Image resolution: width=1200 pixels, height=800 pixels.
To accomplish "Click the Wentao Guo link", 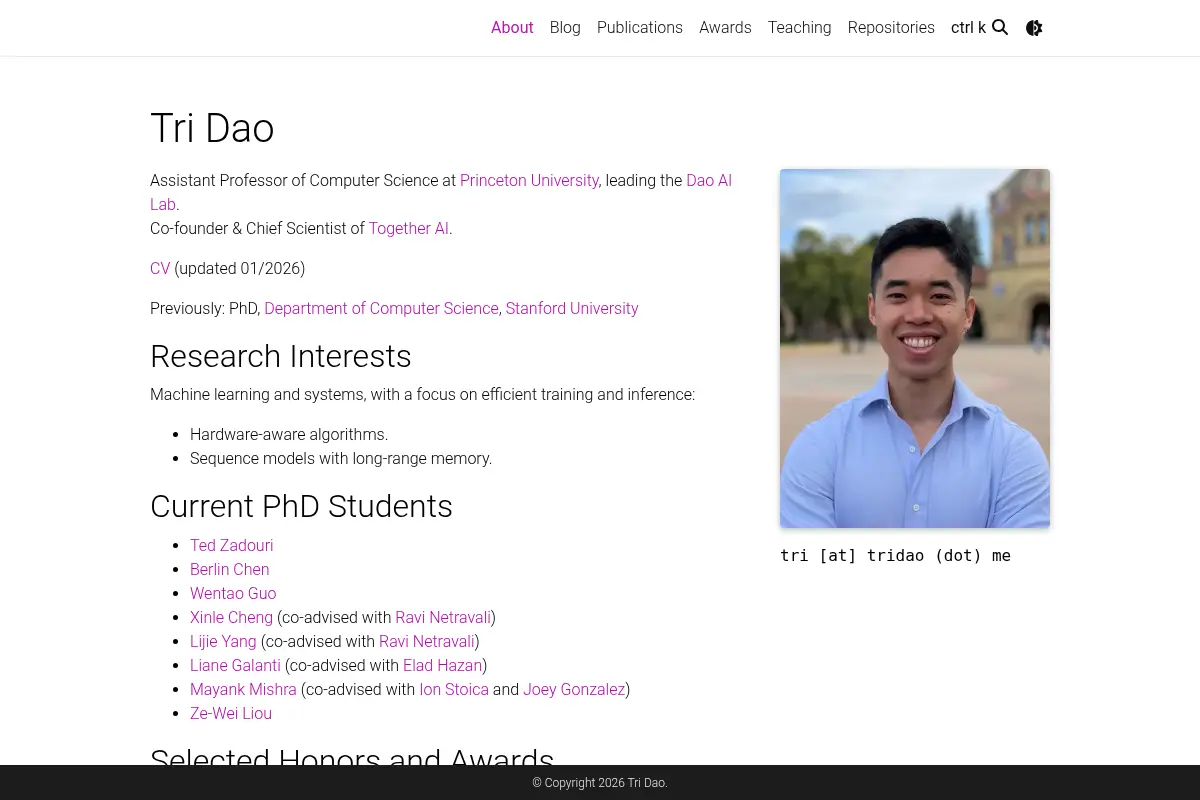I will [233, 594].
